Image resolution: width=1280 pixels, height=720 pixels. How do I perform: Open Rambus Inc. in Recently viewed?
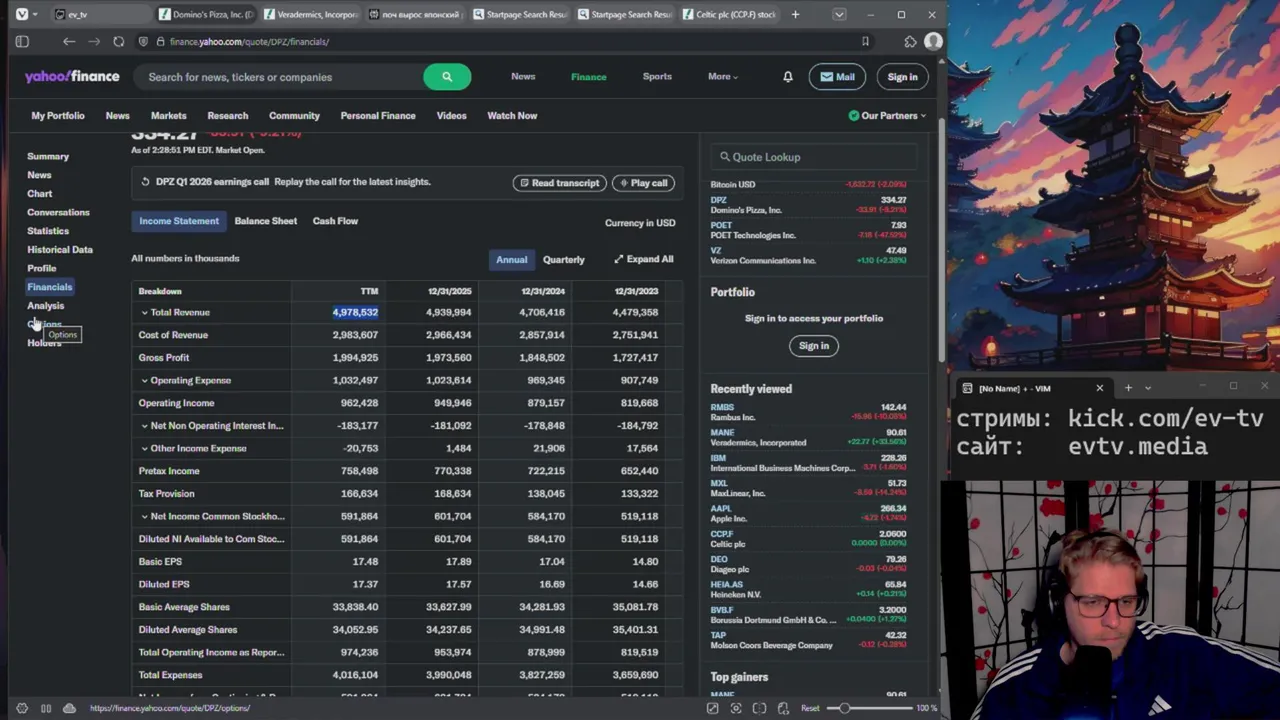coord(808,412)
